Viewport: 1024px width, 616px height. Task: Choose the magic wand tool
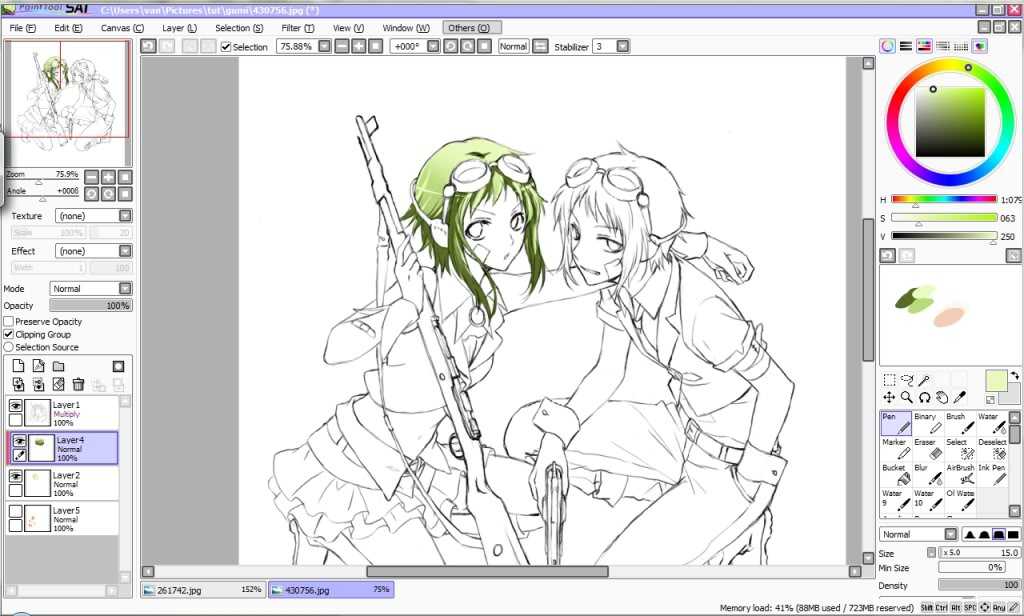[x=924, y=380]
